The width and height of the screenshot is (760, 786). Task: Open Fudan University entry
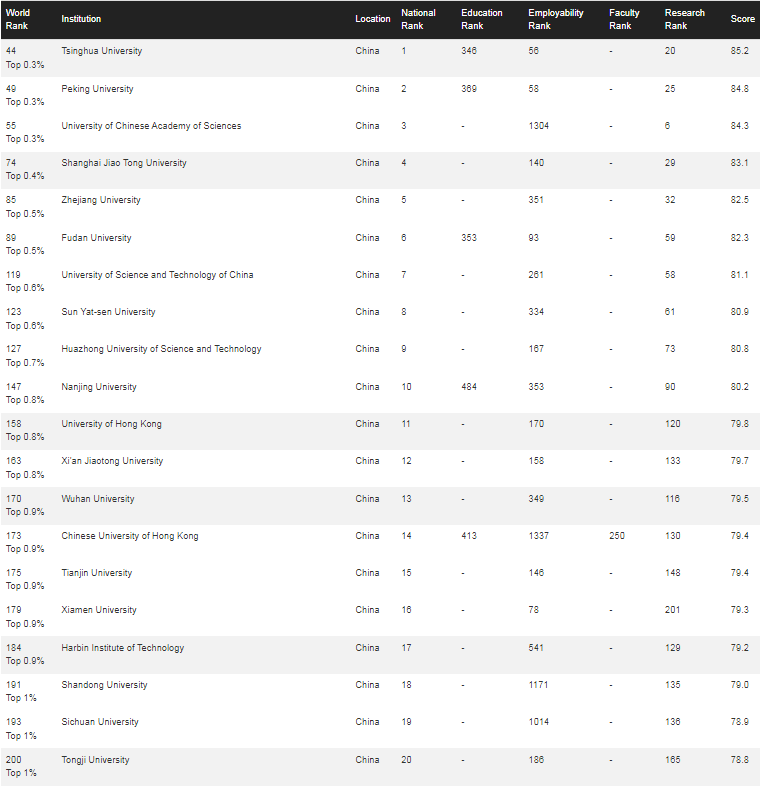point(96,238)
